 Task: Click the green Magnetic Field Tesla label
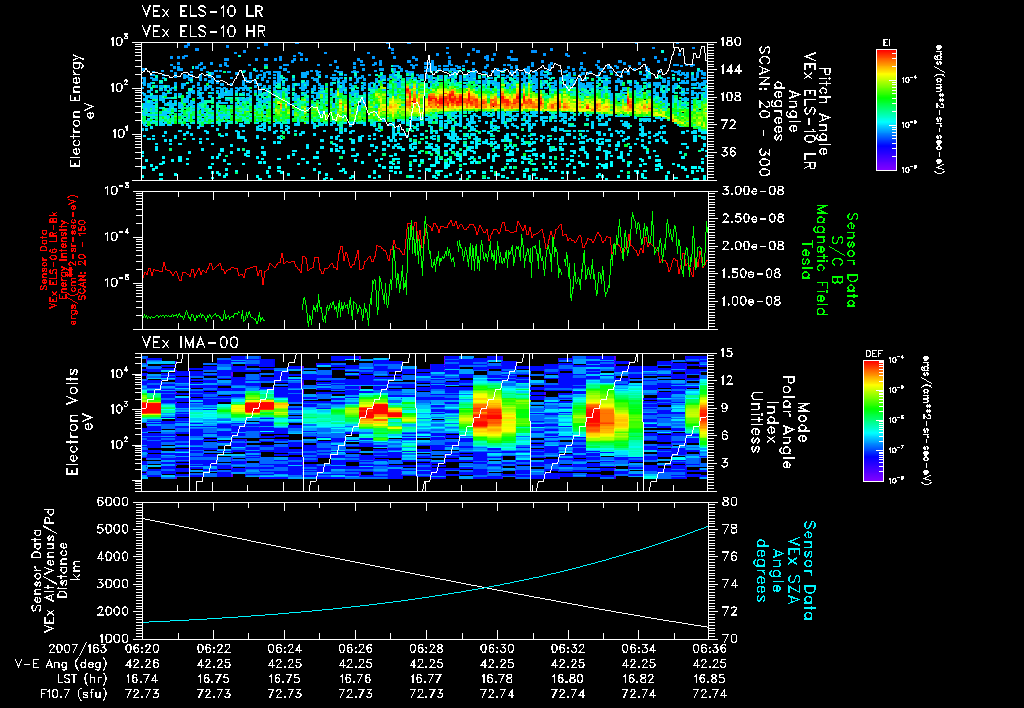tap(813, 260)
